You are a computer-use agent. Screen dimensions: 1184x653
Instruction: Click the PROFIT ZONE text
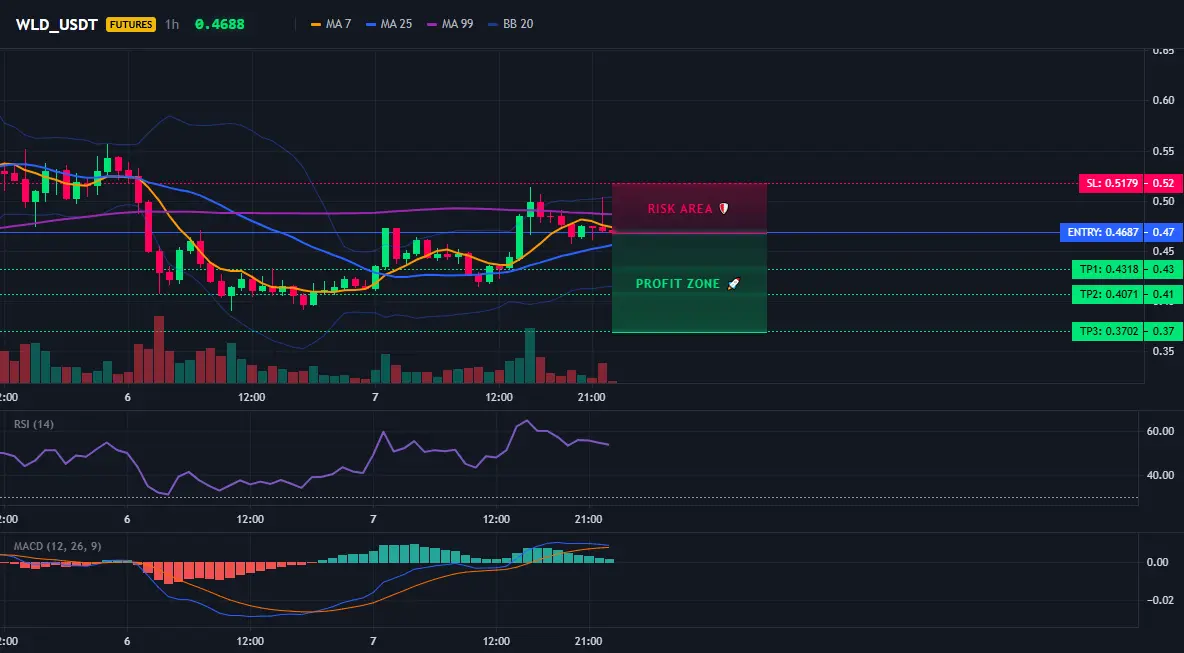pos(678,284)
